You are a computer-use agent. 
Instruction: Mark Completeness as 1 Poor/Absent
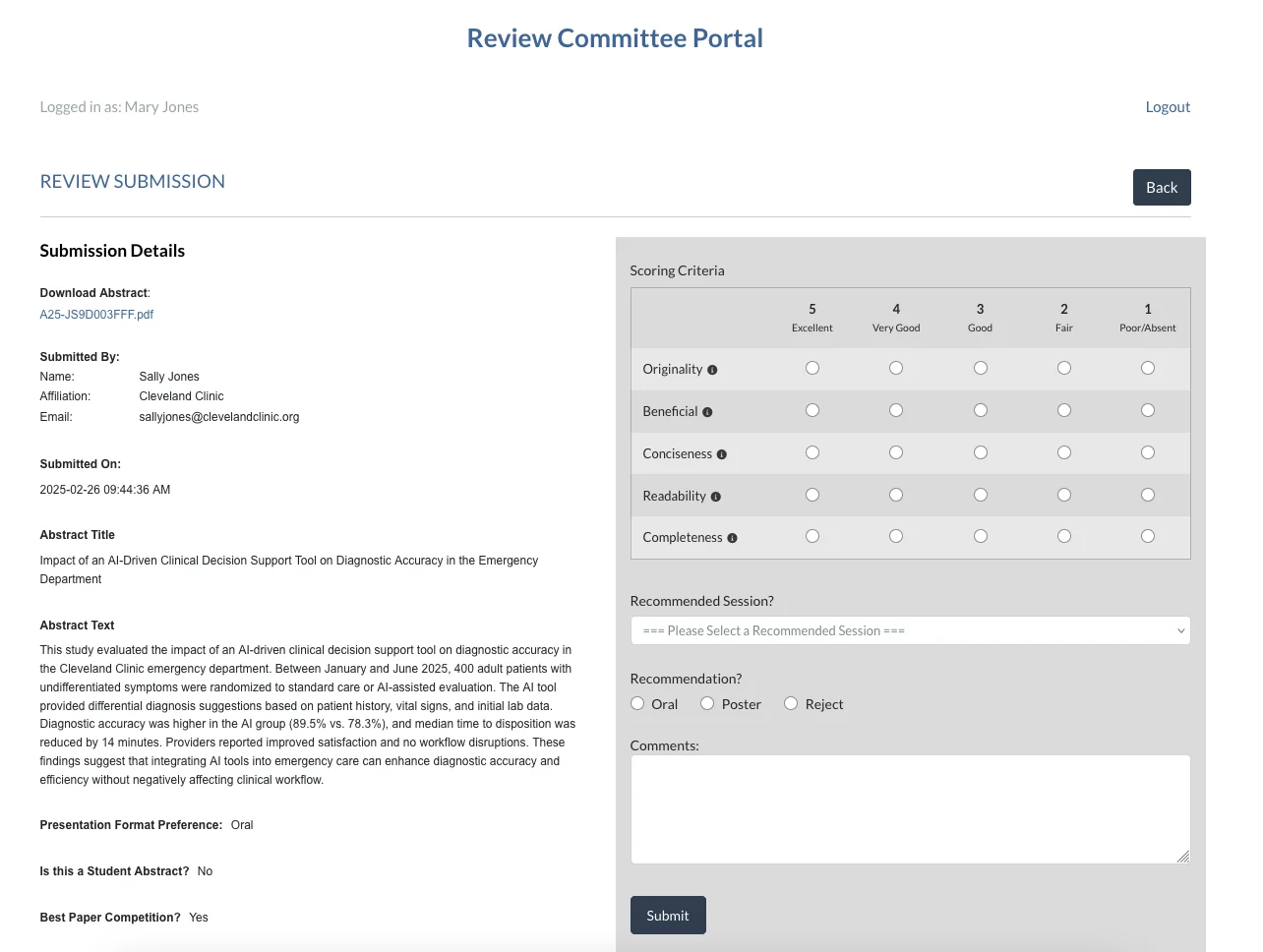tap(1148, 535)
